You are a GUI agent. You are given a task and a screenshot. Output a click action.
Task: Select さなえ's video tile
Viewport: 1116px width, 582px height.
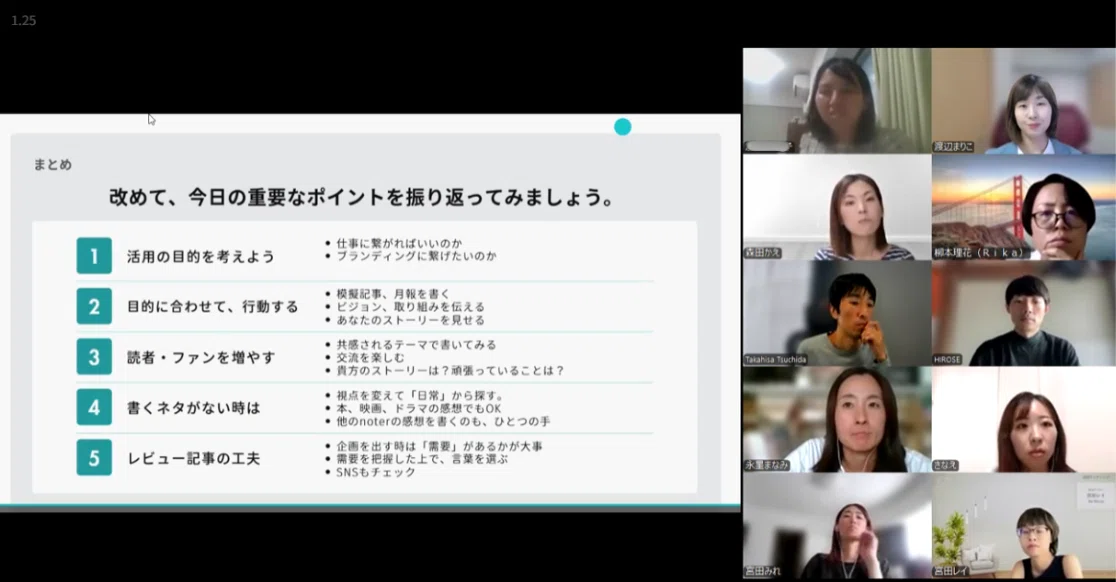point(1023,419)
